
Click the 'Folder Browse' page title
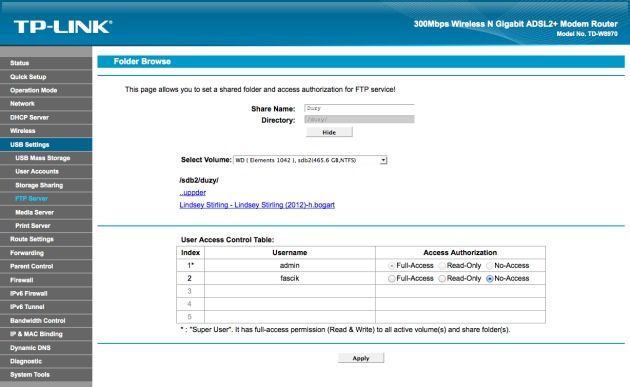tap(142, 61)
